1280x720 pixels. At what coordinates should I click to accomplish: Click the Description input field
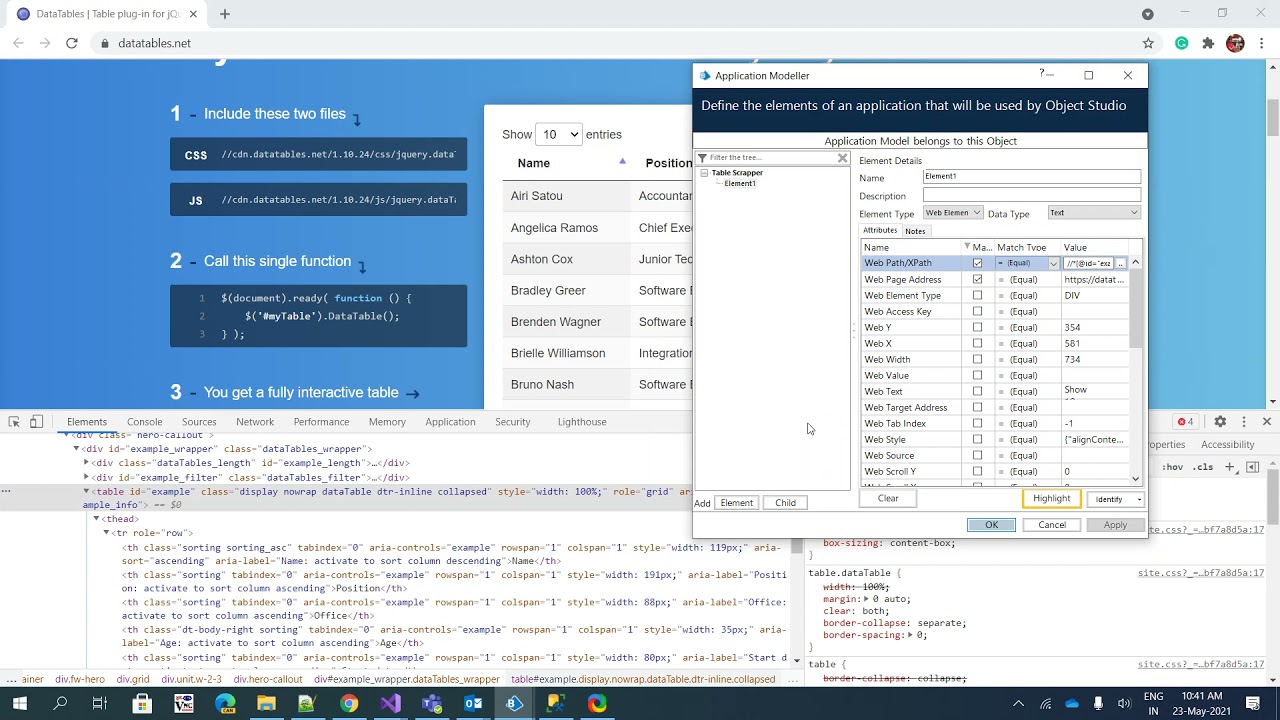tap(1031, 195)
